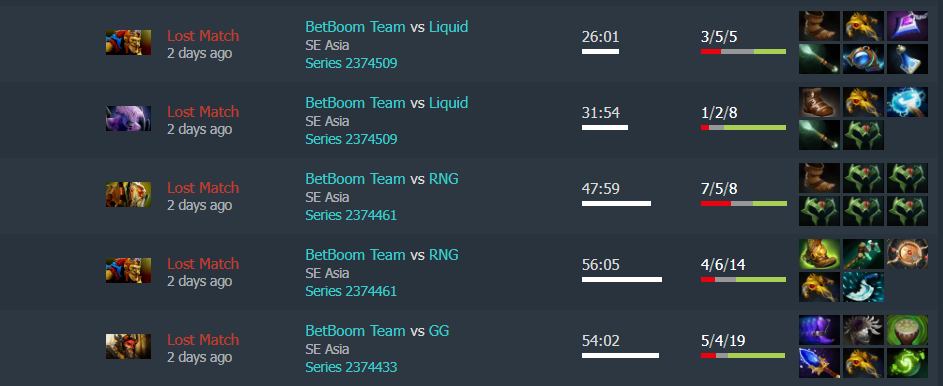Select the blue orb item in the 26:01 match
This screenshot has width=943, height=386.
[x=863, y=59]
